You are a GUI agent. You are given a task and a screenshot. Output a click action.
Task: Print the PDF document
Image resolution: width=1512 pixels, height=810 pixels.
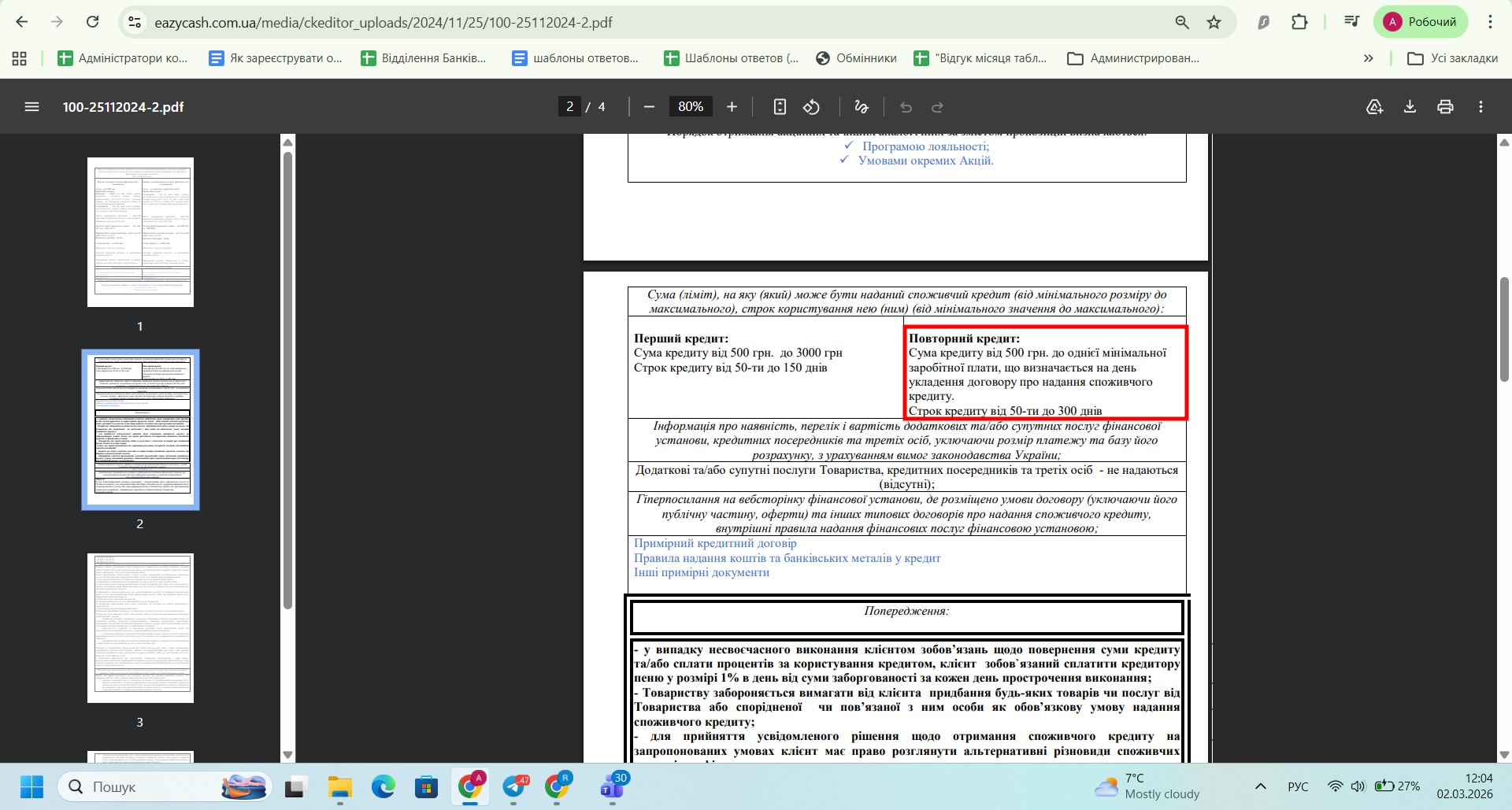click(1445, 107)
